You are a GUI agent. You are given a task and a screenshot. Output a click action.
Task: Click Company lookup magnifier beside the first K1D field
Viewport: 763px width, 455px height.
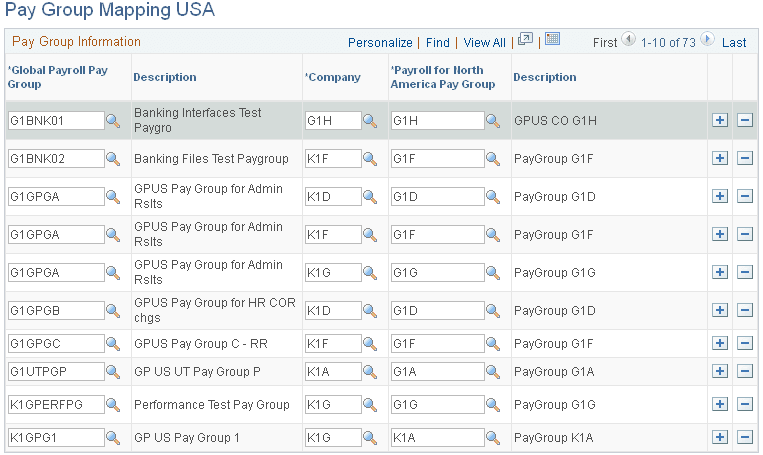tap(369, 197)
